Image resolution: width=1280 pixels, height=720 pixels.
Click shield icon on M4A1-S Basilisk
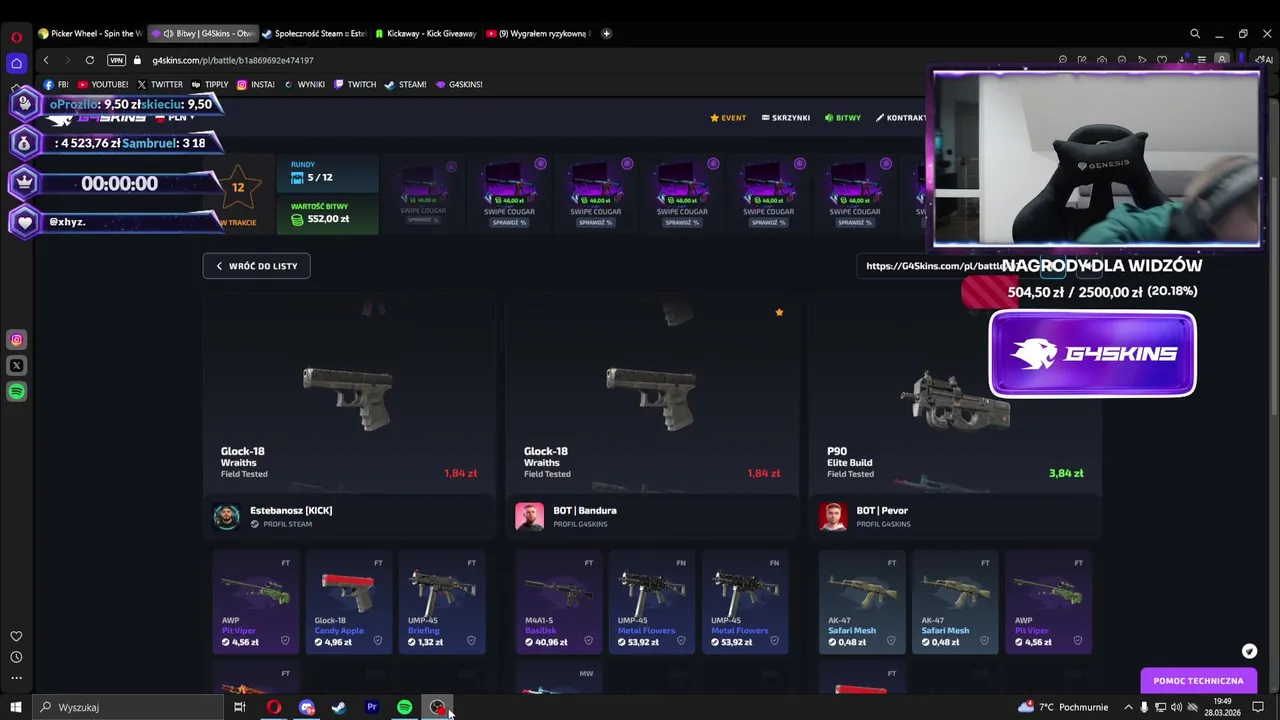pos(588,641)
